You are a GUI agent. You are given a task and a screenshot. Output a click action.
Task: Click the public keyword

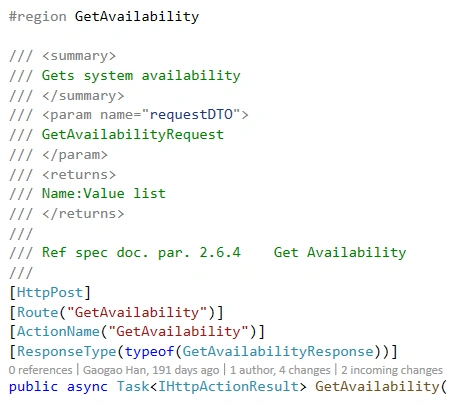tap(33, 387)
